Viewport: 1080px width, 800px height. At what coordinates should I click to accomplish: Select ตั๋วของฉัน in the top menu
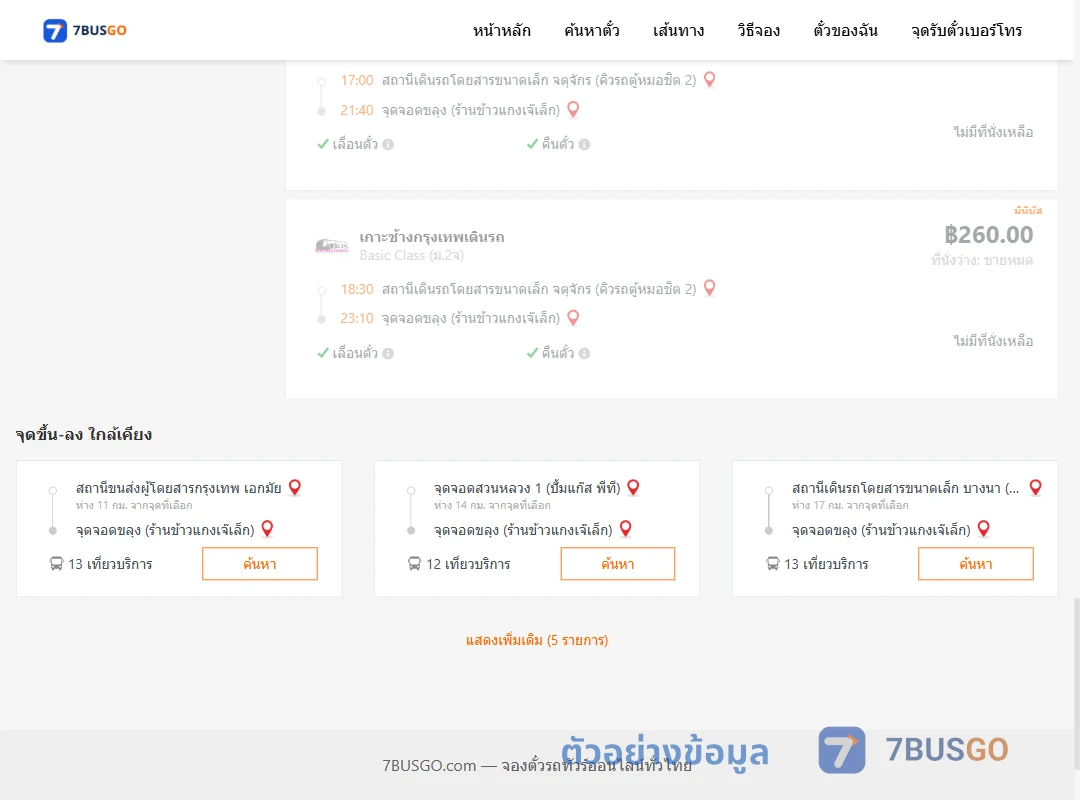click(845, 30)
